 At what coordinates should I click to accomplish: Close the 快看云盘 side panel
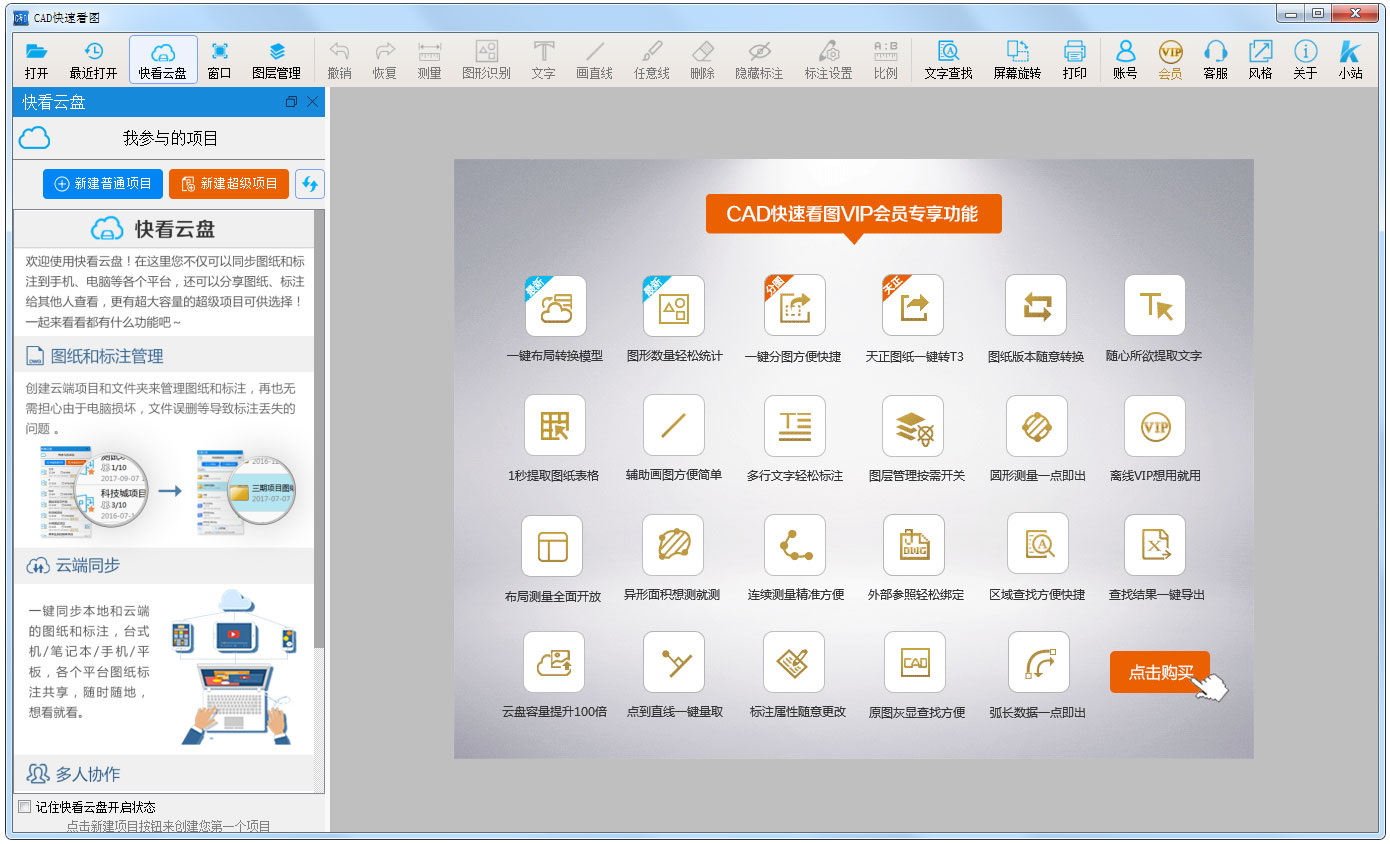[x=313, y=102]
